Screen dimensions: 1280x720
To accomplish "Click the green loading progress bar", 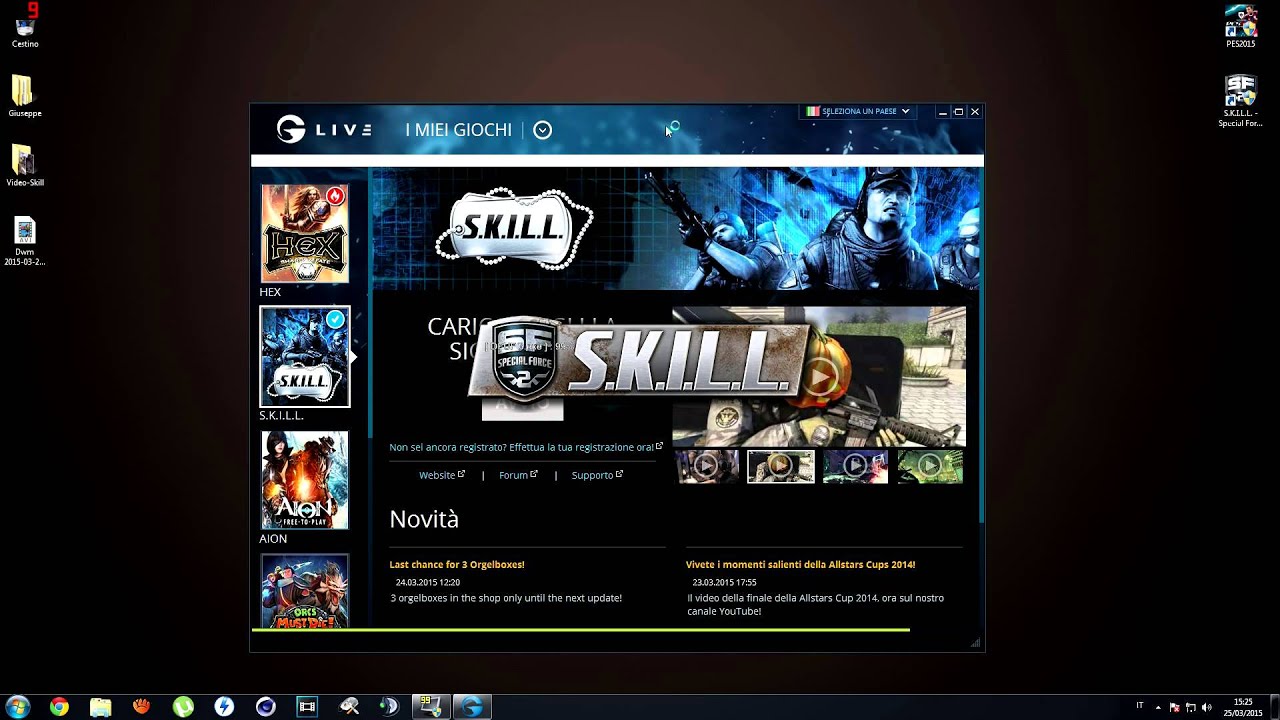I will pyautogui.click(x=580, y=630).
